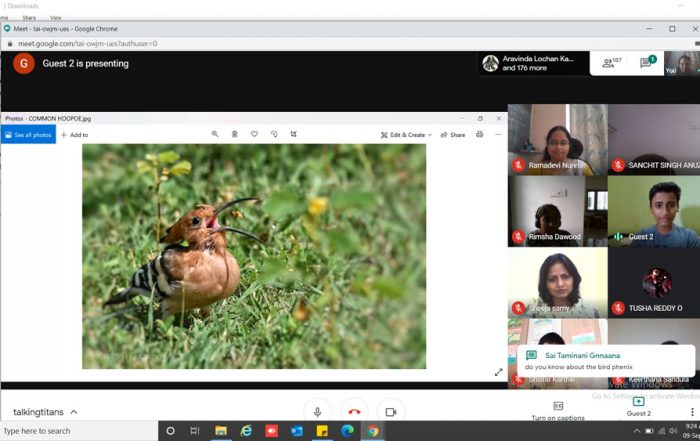This screenshot has width=700, height=441.
Task: Turn on captions
Action: (558, 410)
